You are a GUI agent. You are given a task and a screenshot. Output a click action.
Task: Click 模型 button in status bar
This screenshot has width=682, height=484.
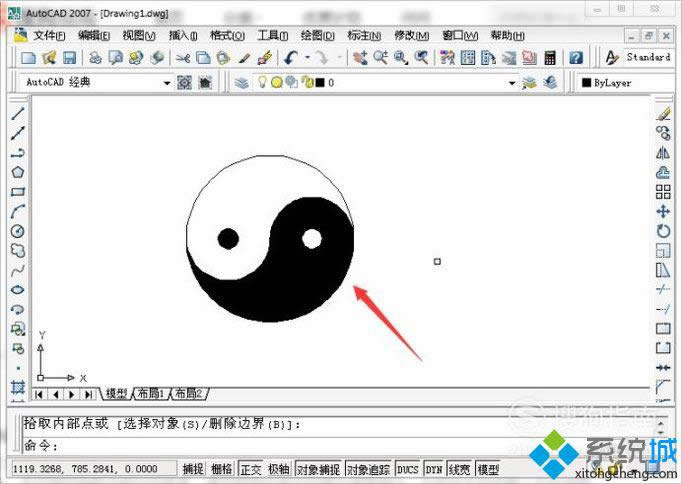coord(488,469)
